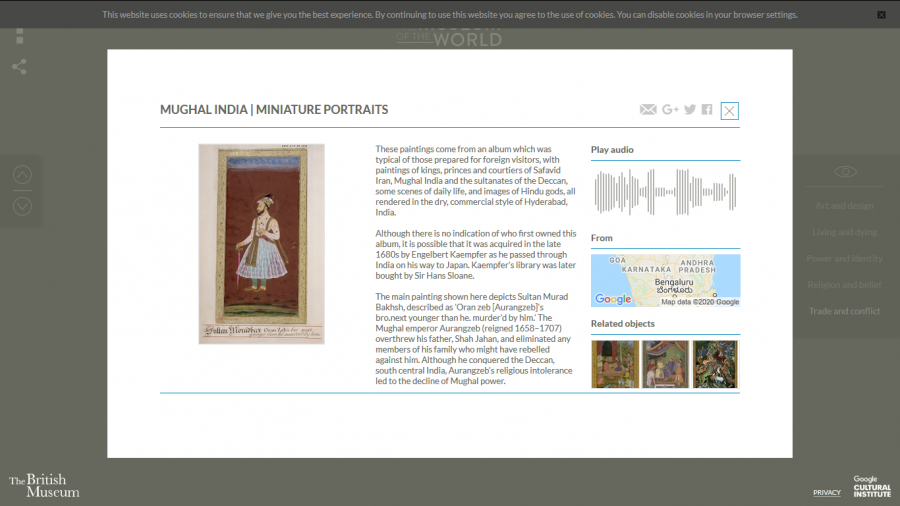Open the Privacy link
This screenshot has height=506, width=900.
(x=826, y=492)
